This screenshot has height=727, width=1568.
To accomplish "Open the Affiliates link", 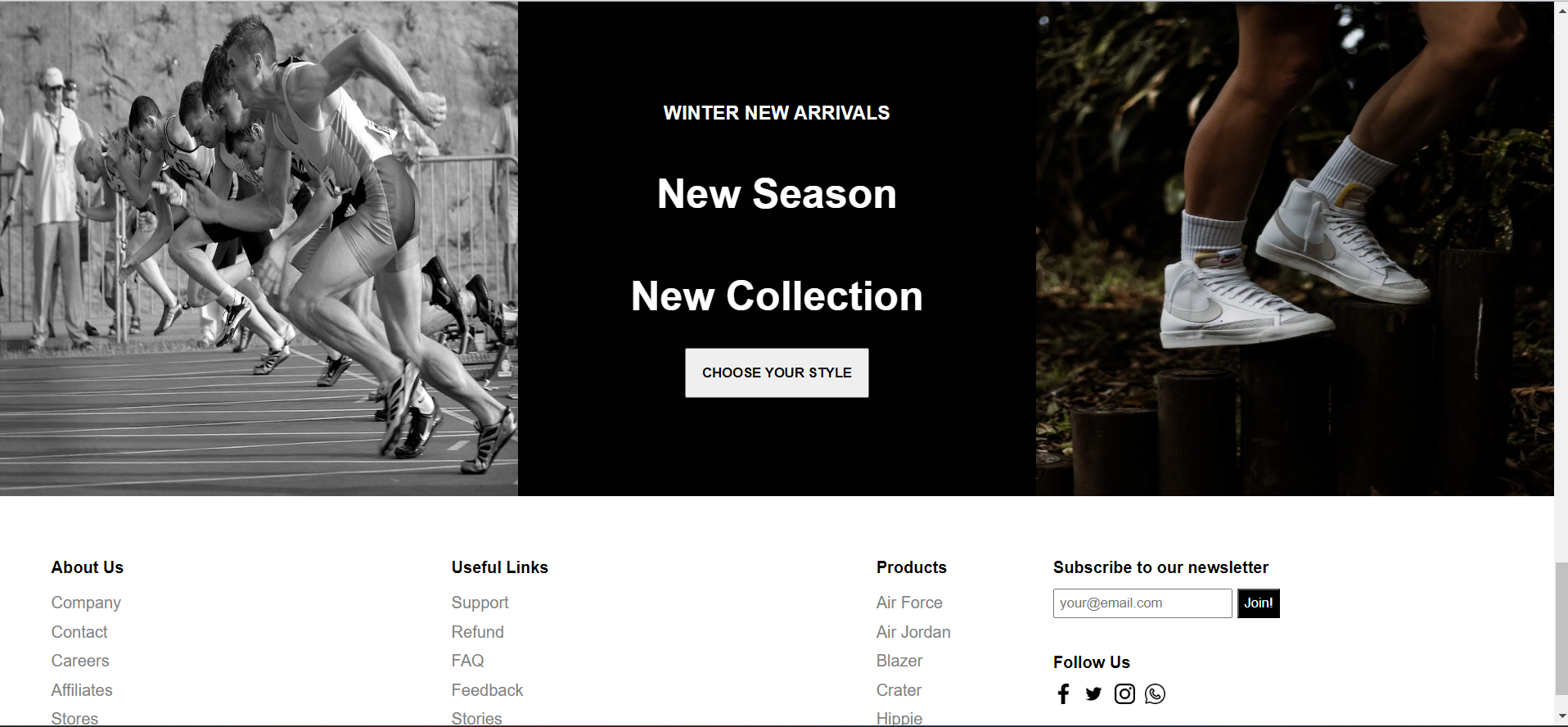I will click(x=82, y=690).
